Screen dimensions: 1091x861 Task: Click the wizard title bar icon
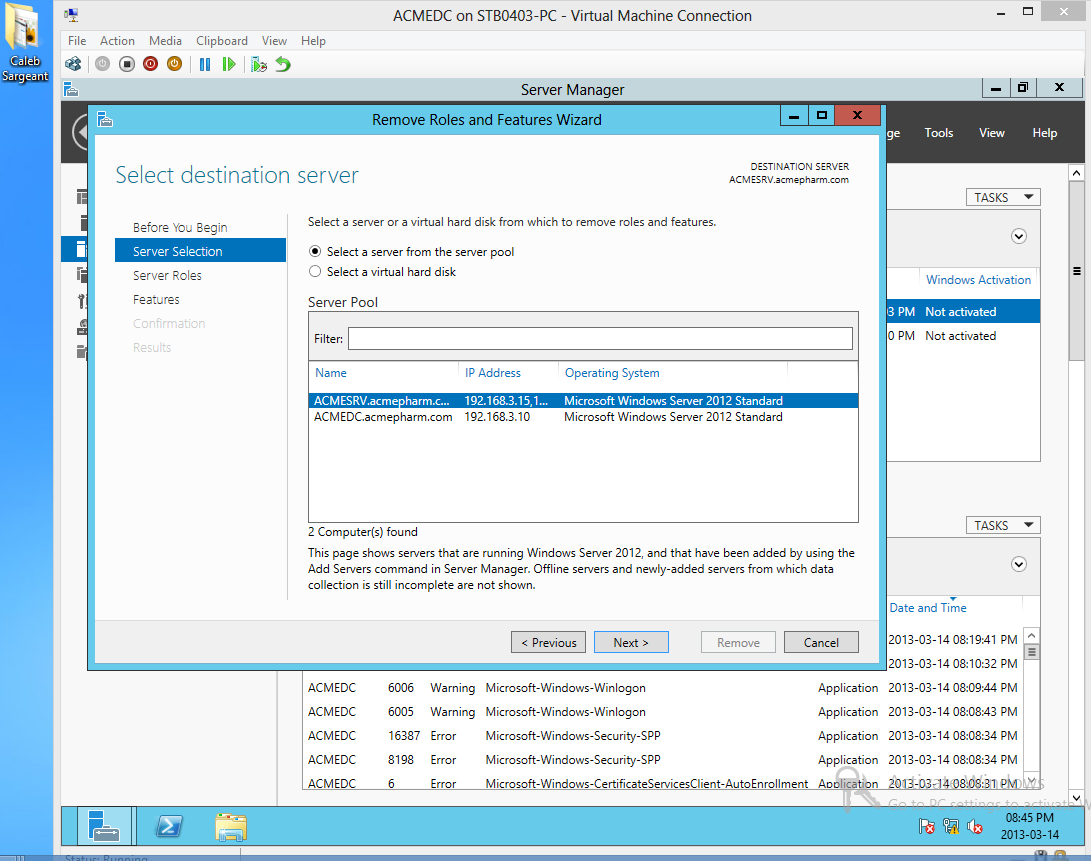point(105,120)
